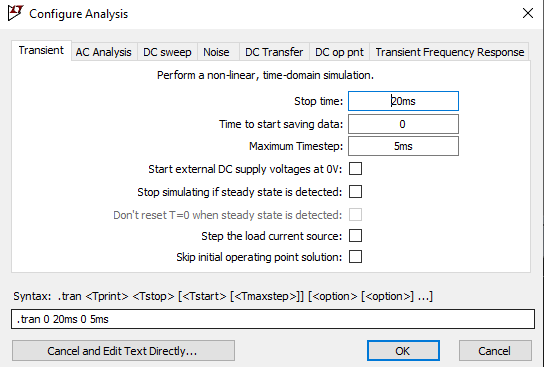Viewport: 544px width, 367px height.
Task: Click Cancel and Edit Text Directly button
Action: 123,351
